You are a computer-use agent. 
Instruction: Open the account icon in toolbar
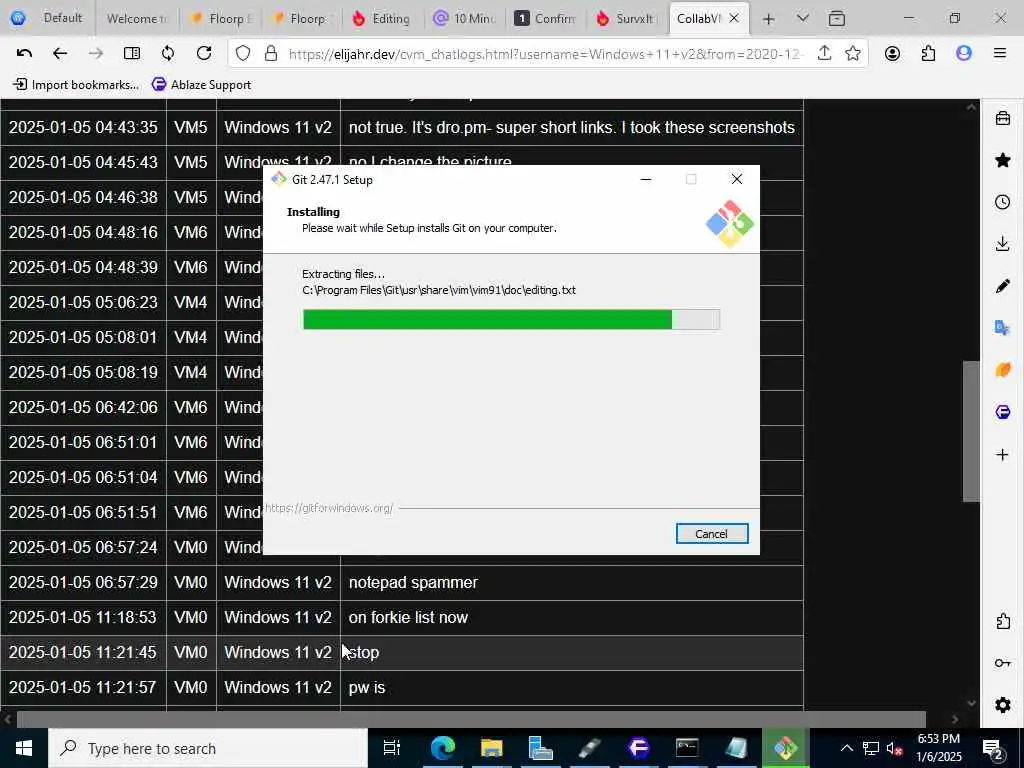(x=892, y=54)
